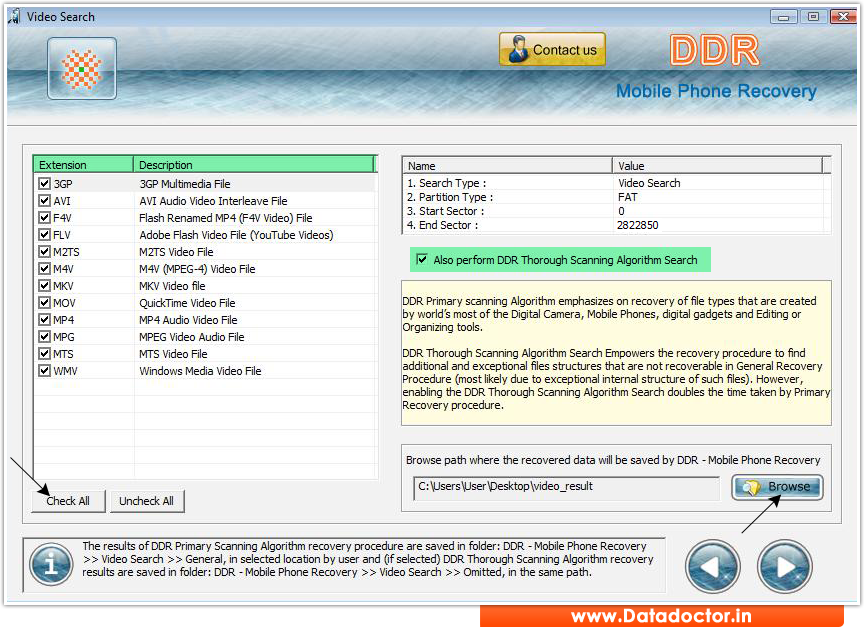Click the 'FAT' partition value

point(628,197)
